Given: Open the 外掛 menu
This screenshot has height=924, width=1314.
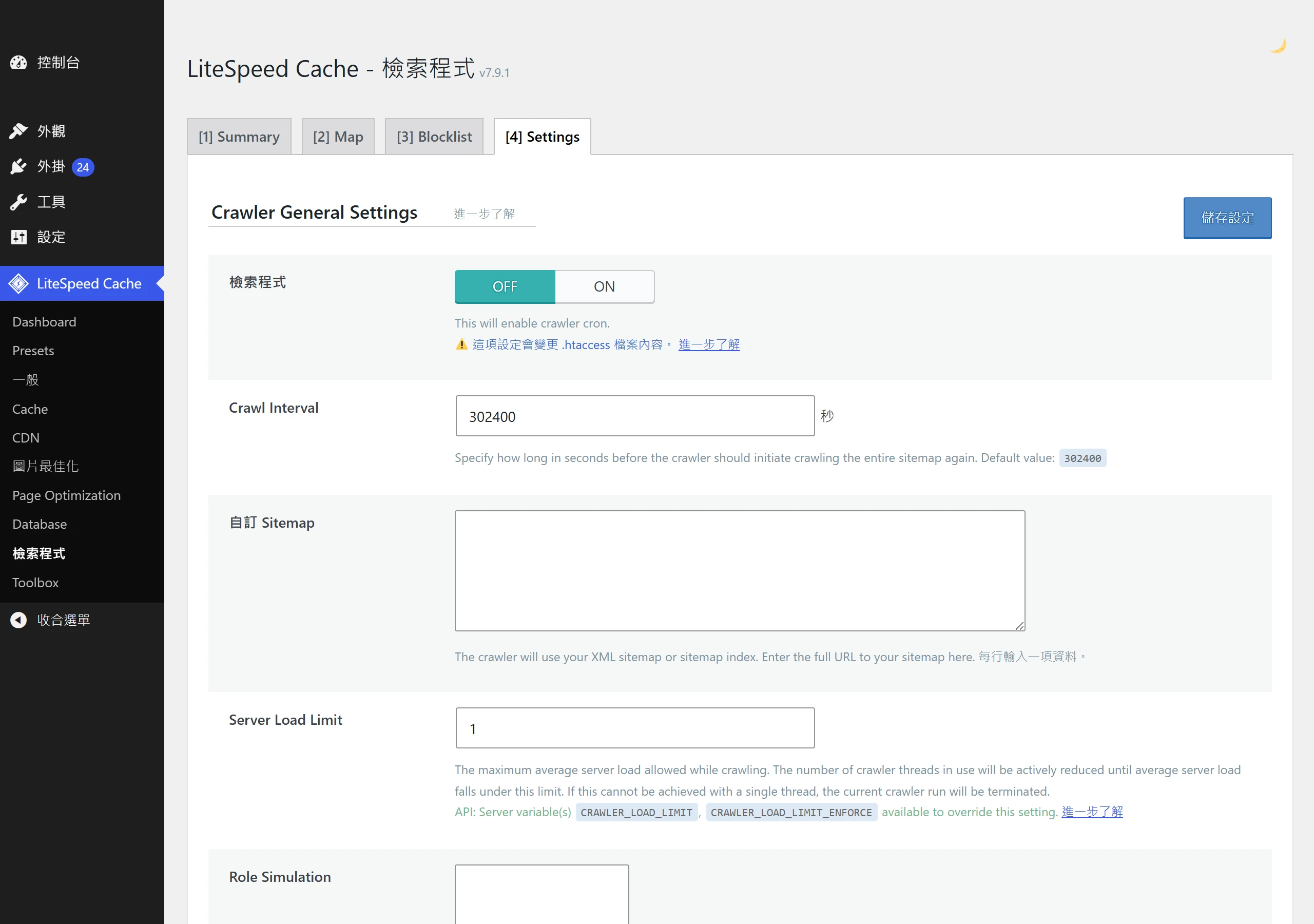Looking at the screenshot, I should (82, 167).
